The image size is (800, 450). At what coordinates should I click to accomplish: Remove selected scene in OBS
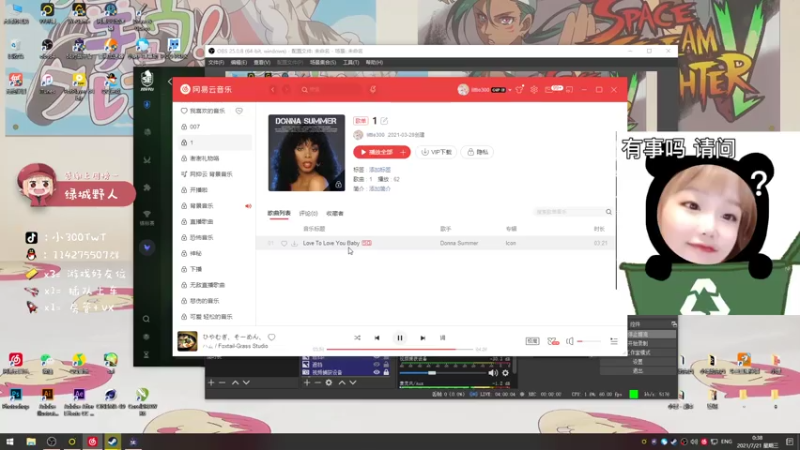(222, 382)
